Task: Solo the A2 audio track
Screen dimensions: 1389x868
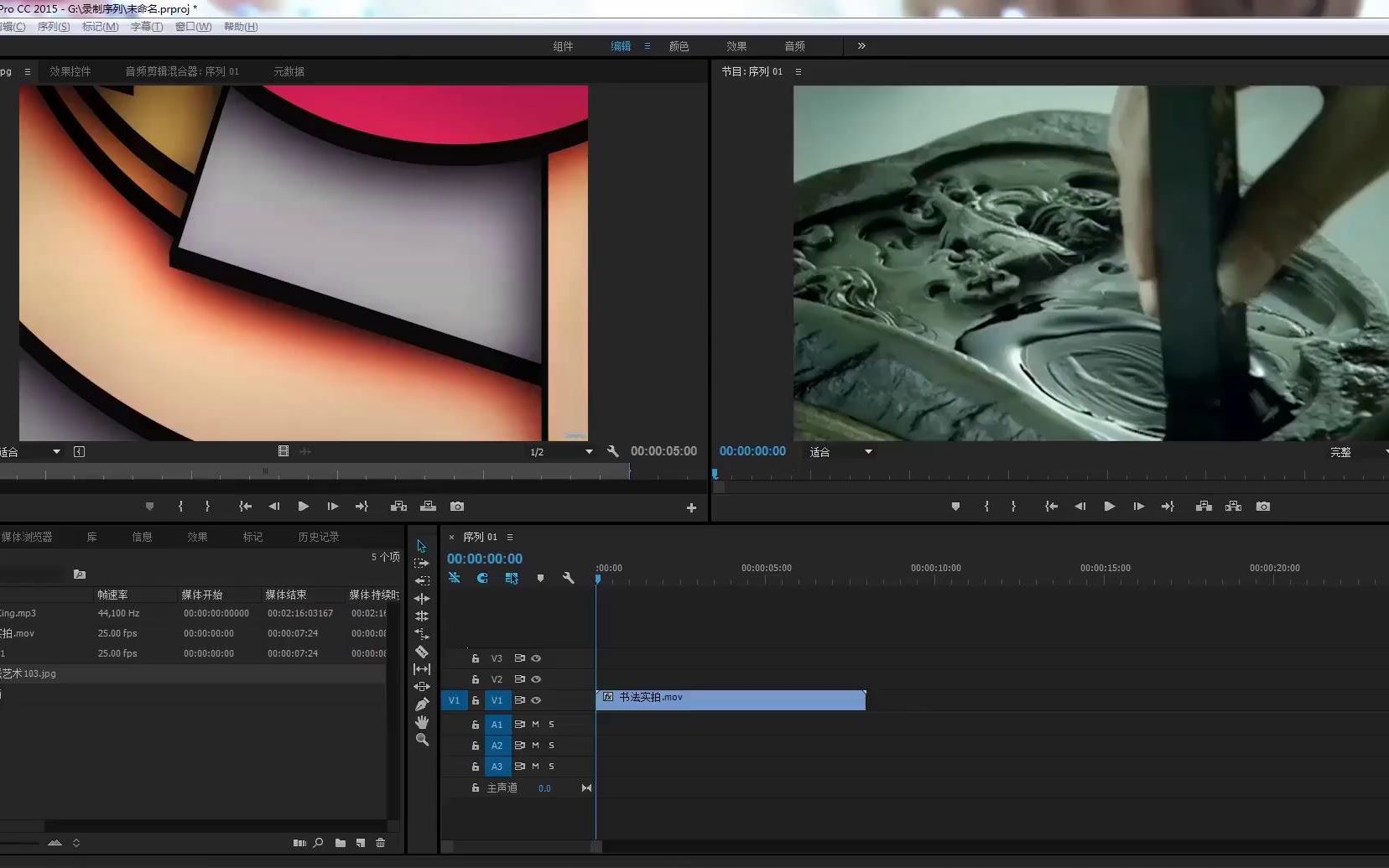Action: coord(550,745)
